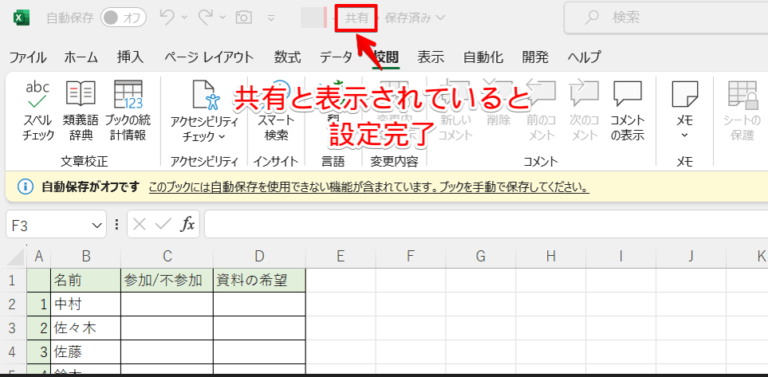Expand the Name Box dropdown arrow

[96, 225]
